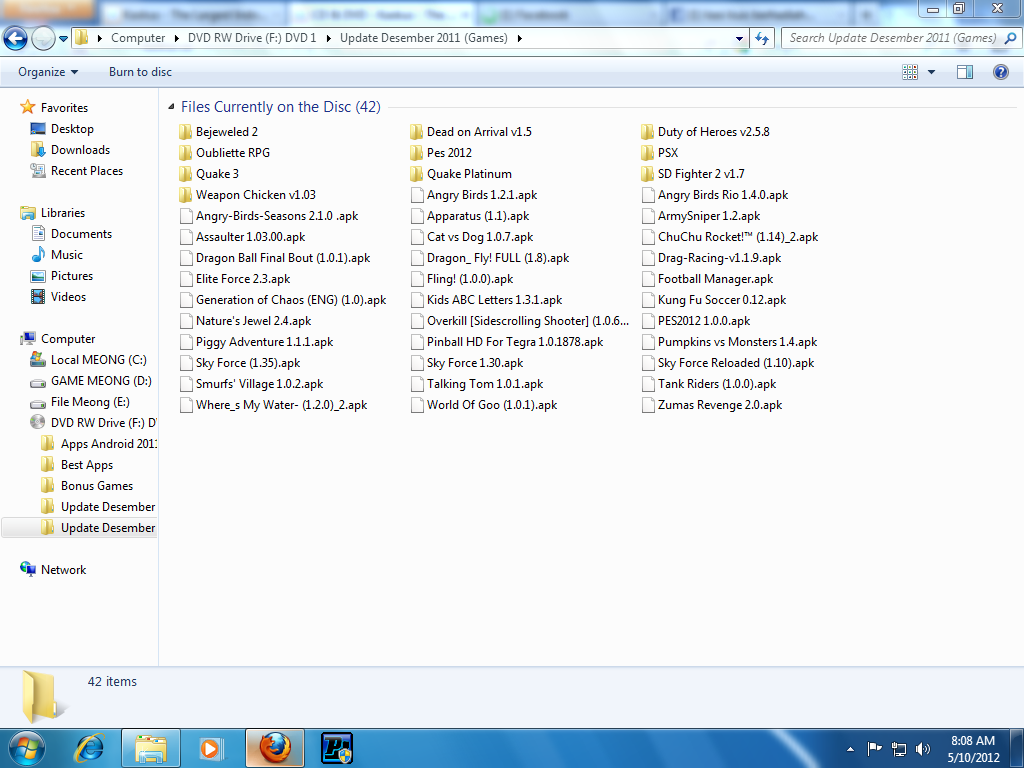Open the address bar history dropdown
1024x768 pixels.
tap(739, 39)
